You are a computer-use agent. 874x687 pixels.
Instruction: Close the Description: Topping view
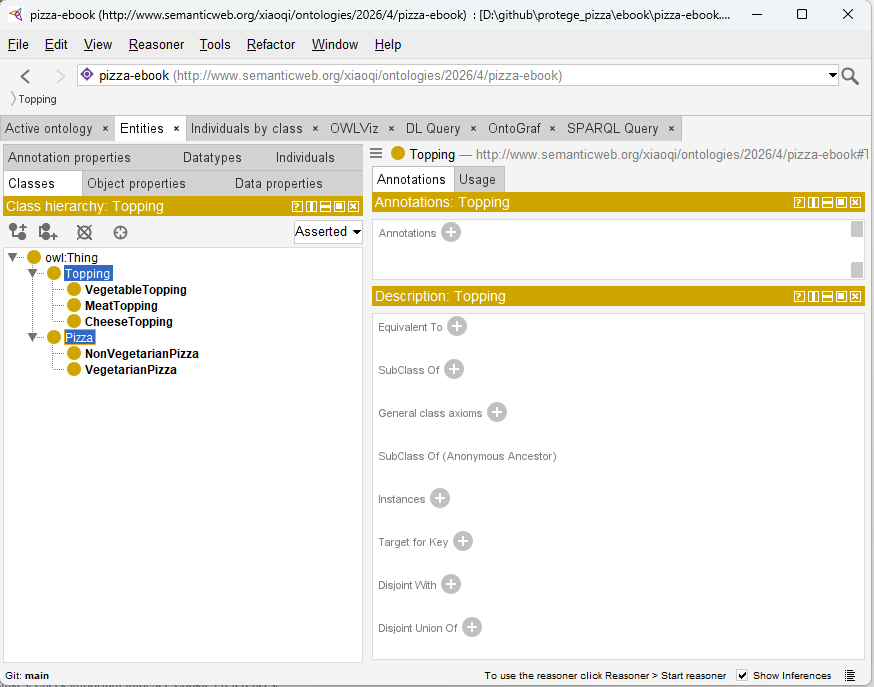point(856,296)
